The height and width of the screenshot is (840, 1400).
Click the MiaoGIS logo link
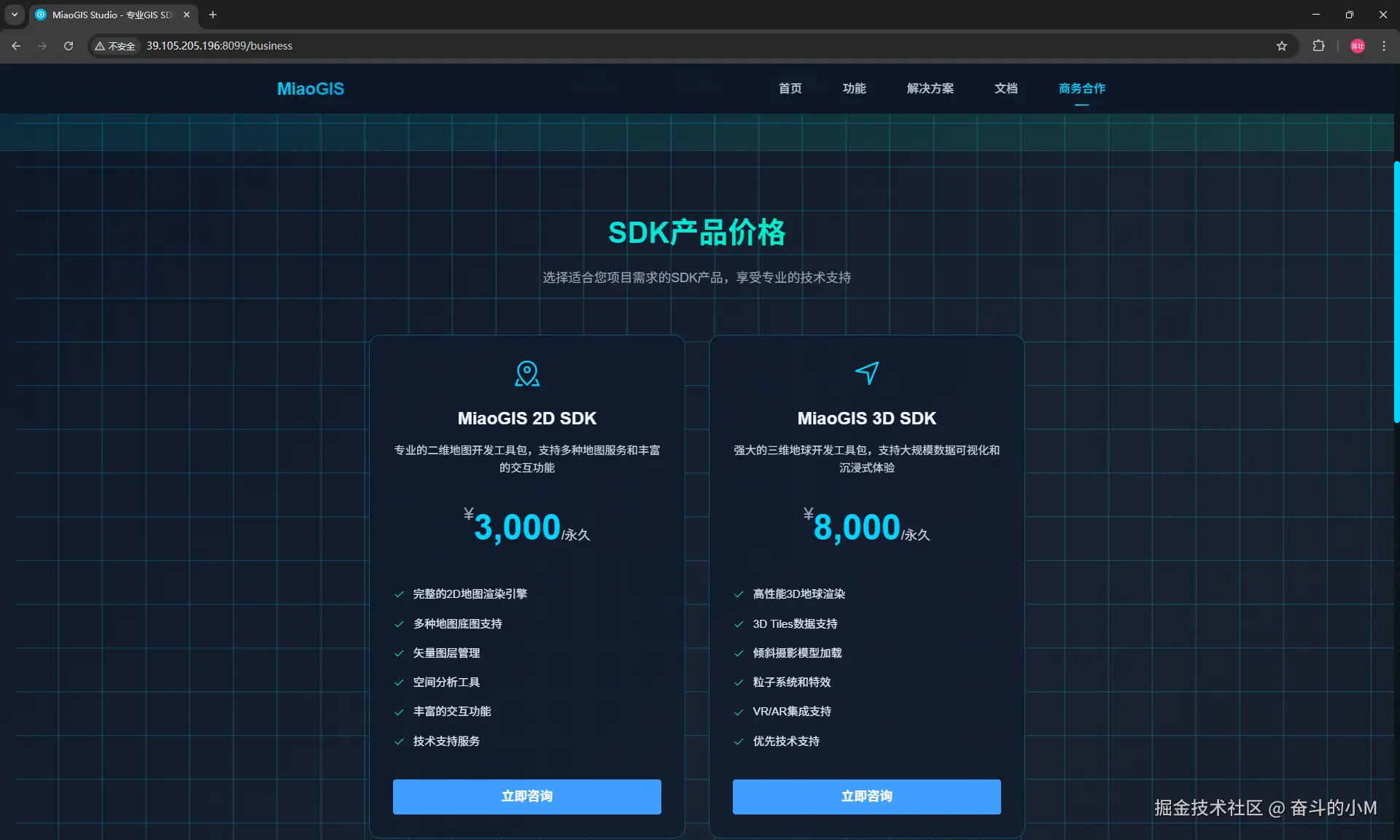pyautogui.click(x=311, y=89)
